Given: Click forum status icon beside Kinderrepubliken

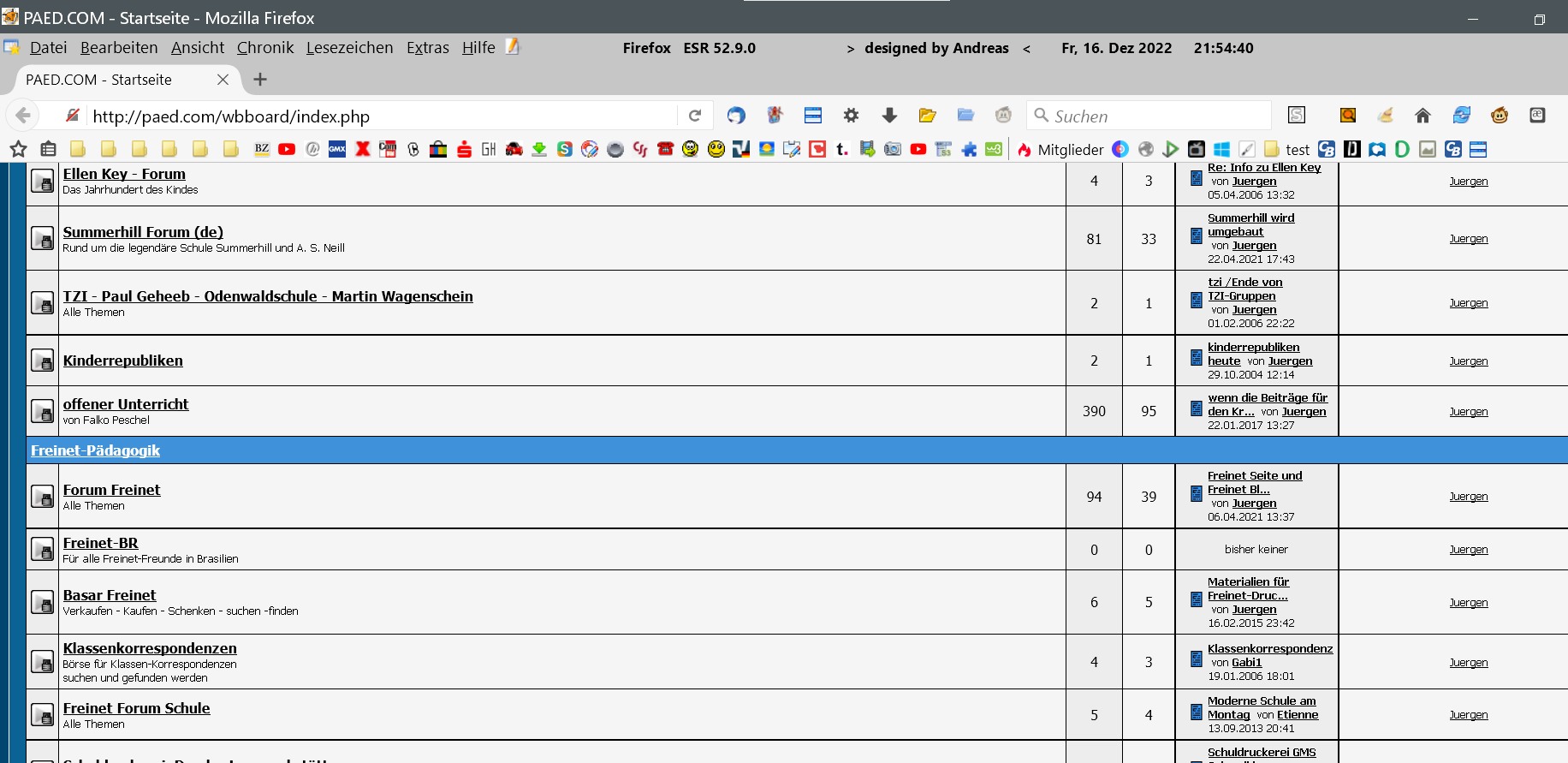Looking at the screenshot, I should tap(42, 361).
